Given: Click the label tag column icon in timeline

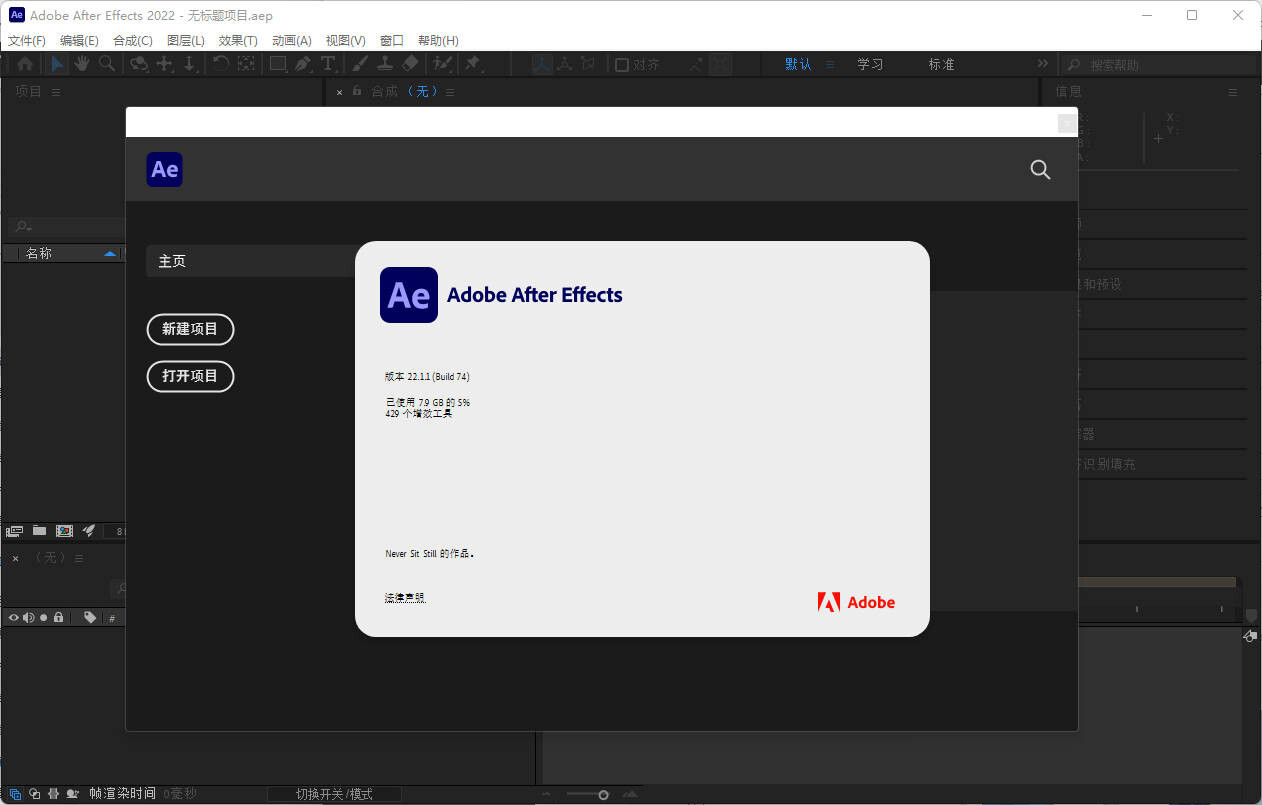Looking at the screenshot, I should pyautogui.click(x=90, y=618).
